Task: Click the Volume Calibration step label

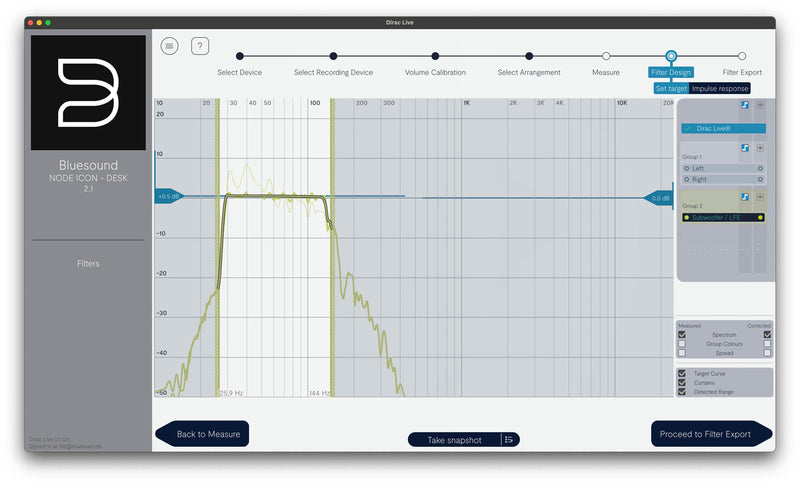Action: tap(435, 72)
